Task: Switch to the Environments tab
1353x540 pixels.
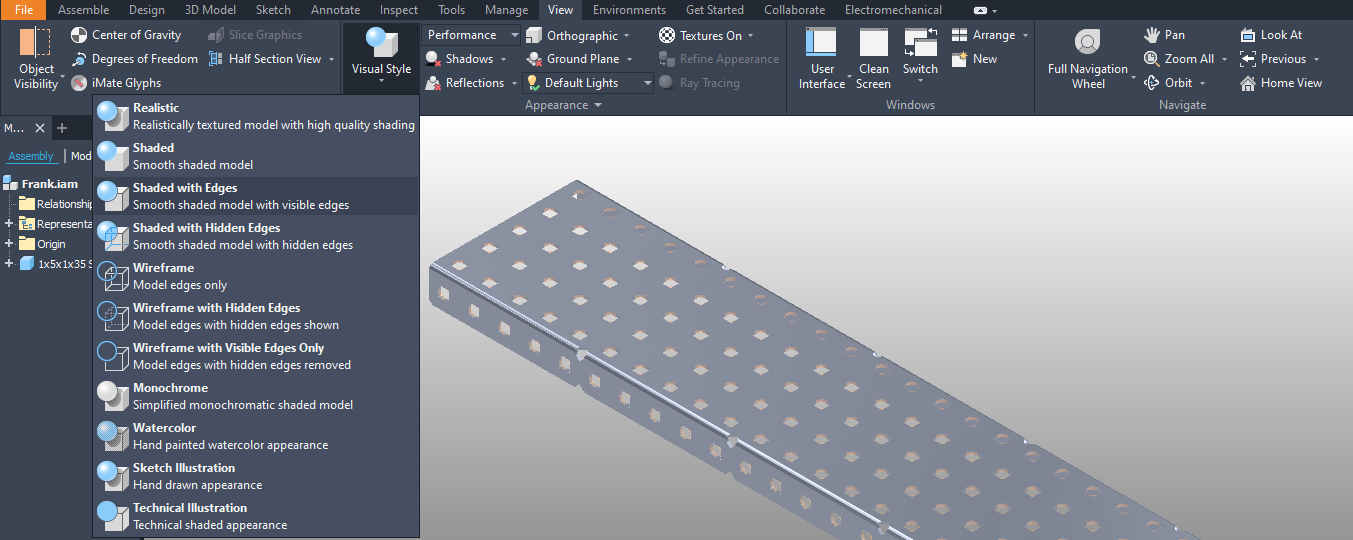Action: pyautogui.click(x=629, y=10)
